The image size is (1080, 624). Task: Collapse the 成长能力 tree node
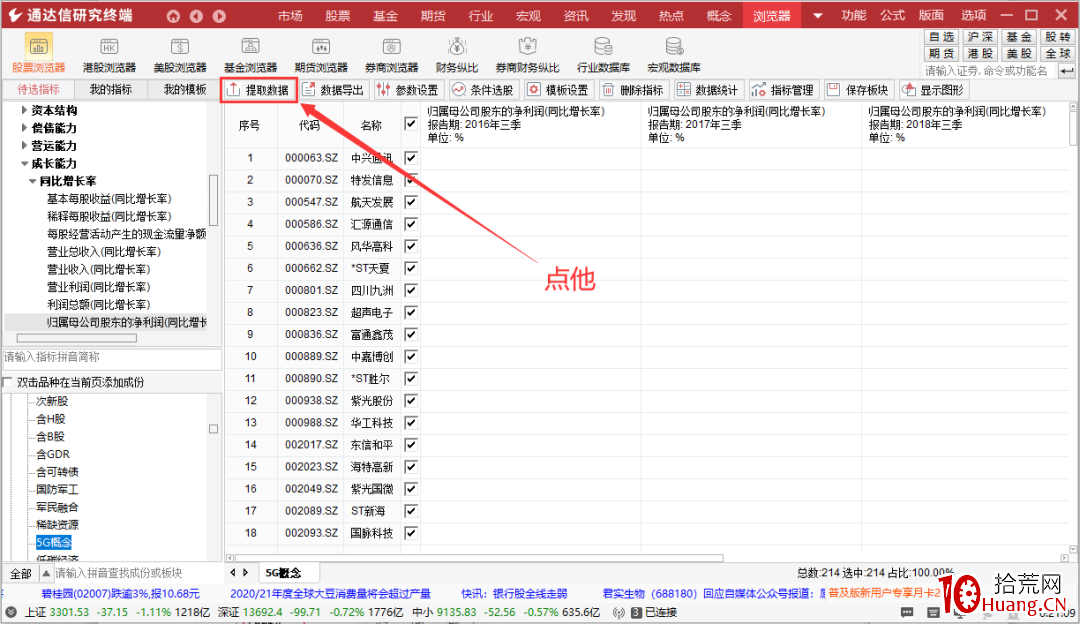24,163
